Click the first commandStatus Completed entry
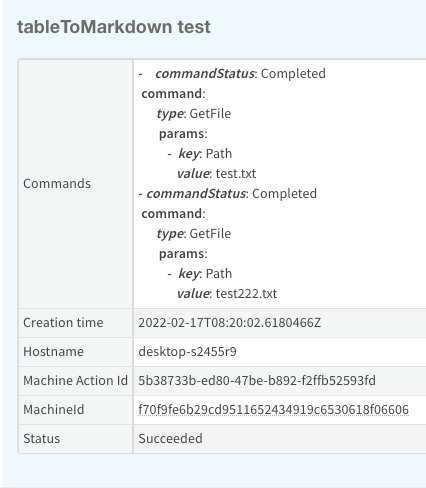Screen dimensions: 426x488 point(240,74)
